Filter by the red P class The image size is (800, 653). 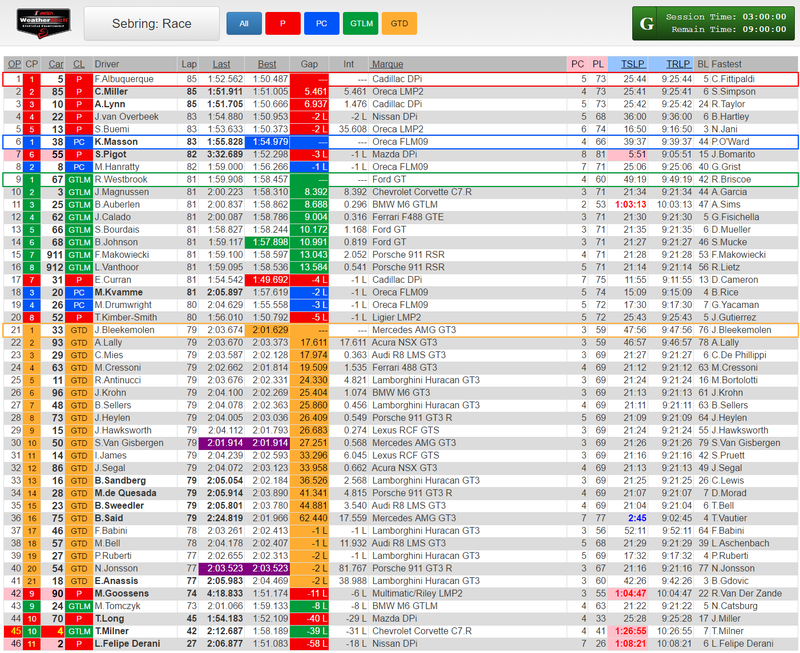(283, 23)
